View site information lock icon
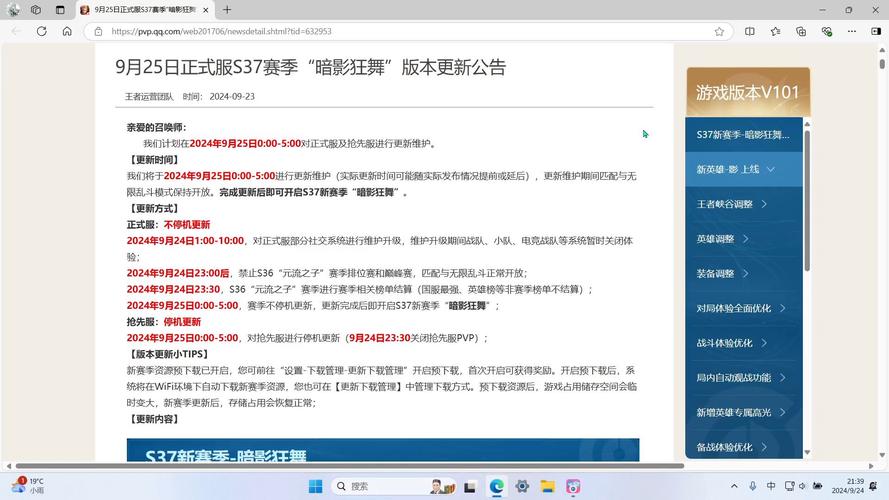The width and height of the screenshot is (889, 500). coord(98,31)
